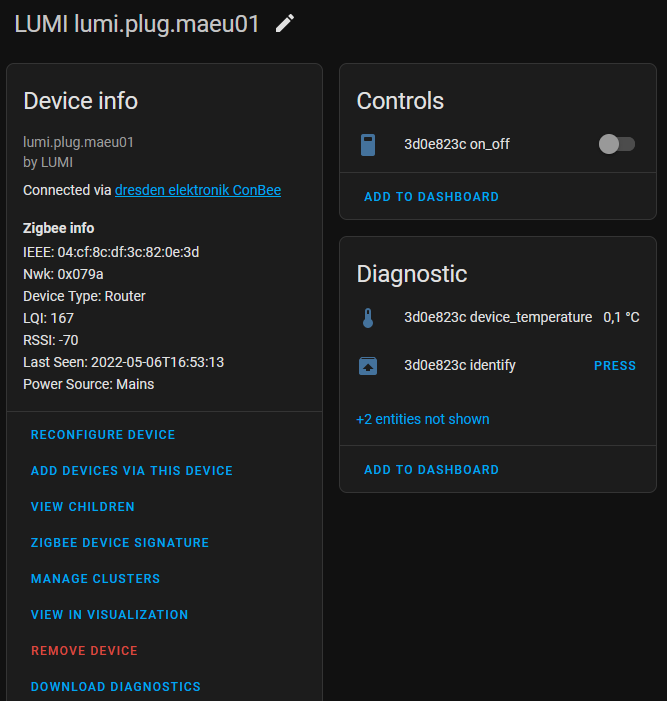Open 3d0e823c device_temperature entity

pyautogui.click(x=498, y=317)
